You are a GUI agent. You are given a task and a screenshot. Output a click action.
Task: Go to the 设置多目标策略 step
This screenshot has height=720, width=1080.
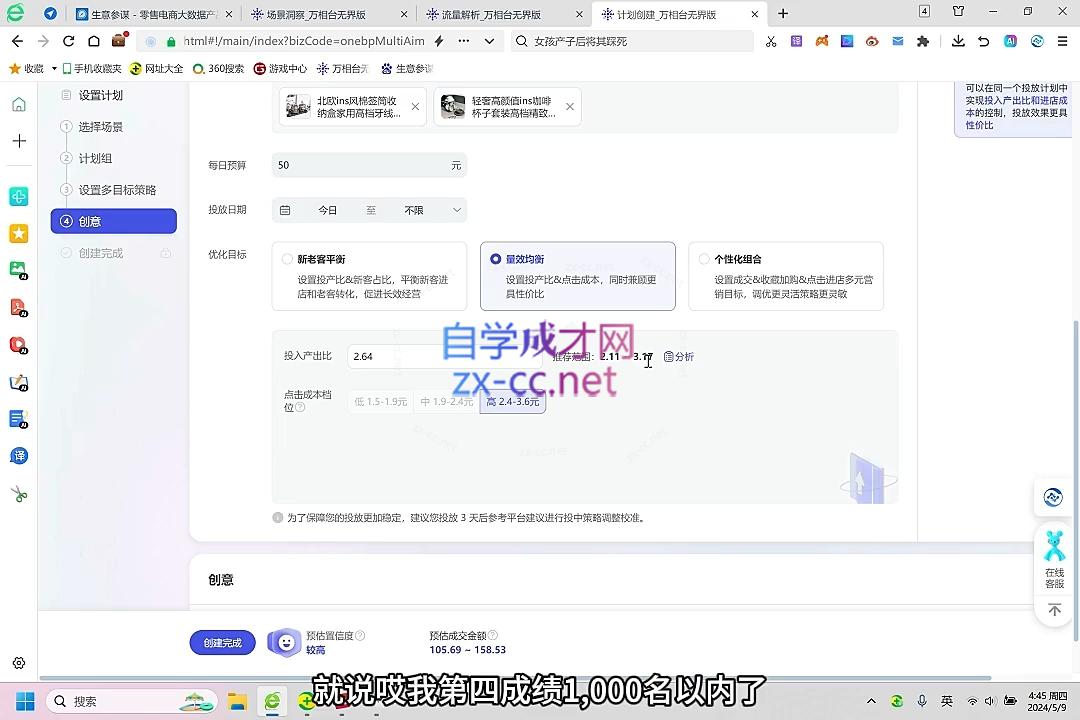(x=117, y=190)
